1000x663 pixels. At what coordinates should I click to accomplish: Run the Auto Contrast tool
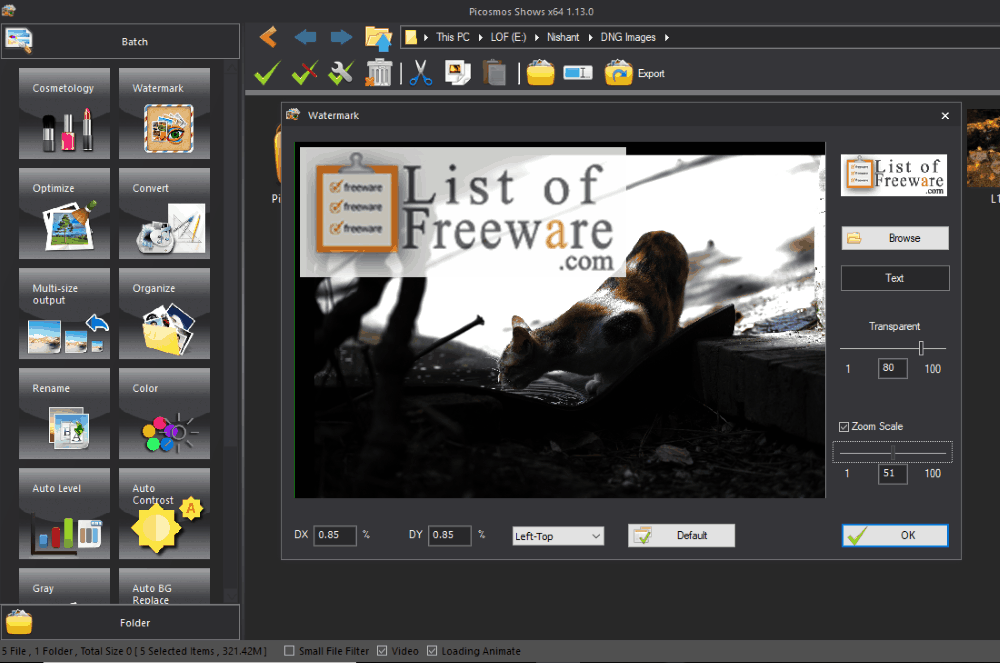click(x=165, y=514)
